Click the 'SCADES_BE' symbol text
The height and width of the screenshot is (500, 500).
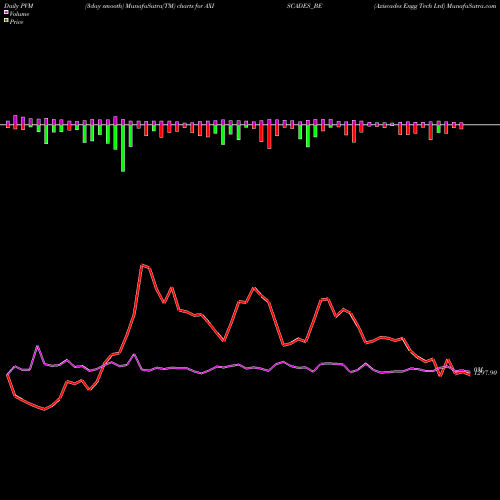pos(304,6)
